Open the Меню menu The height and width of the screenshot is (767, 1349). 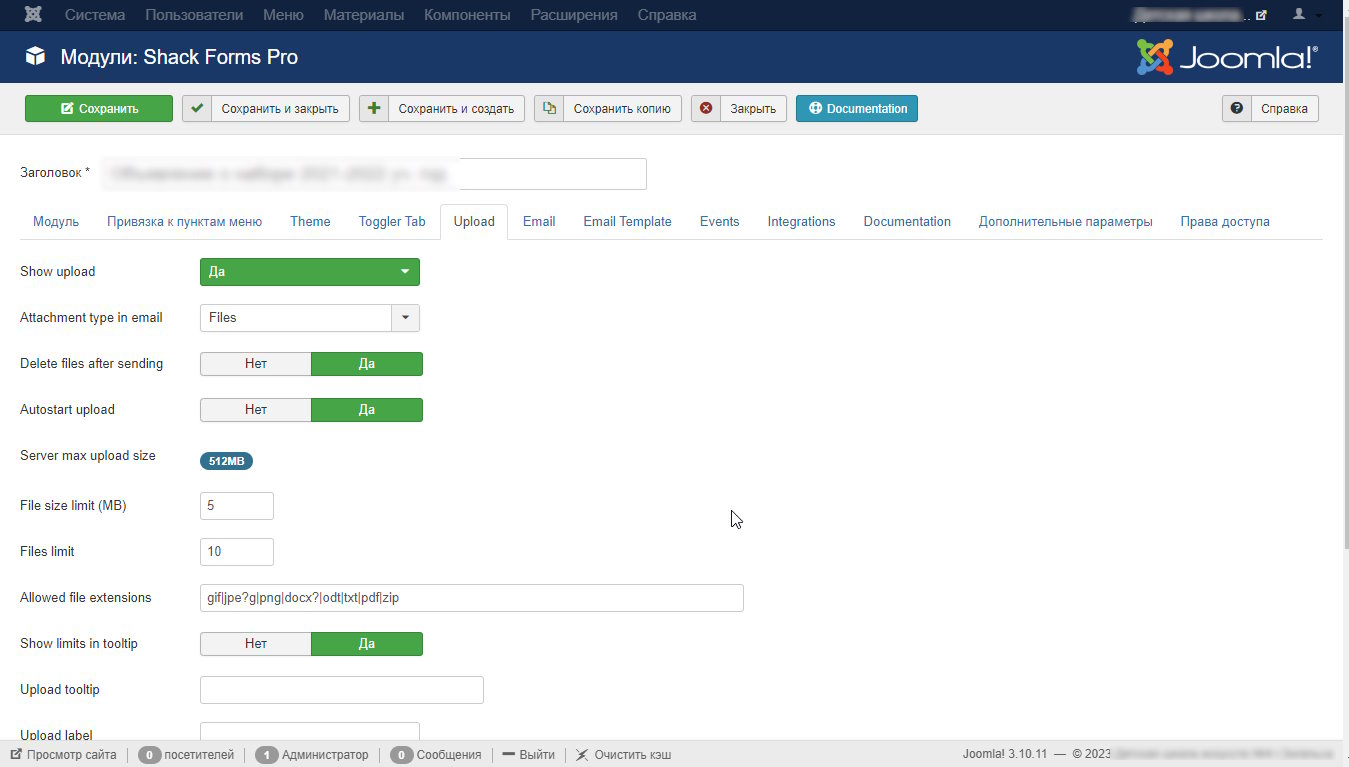tap(283, 15)
